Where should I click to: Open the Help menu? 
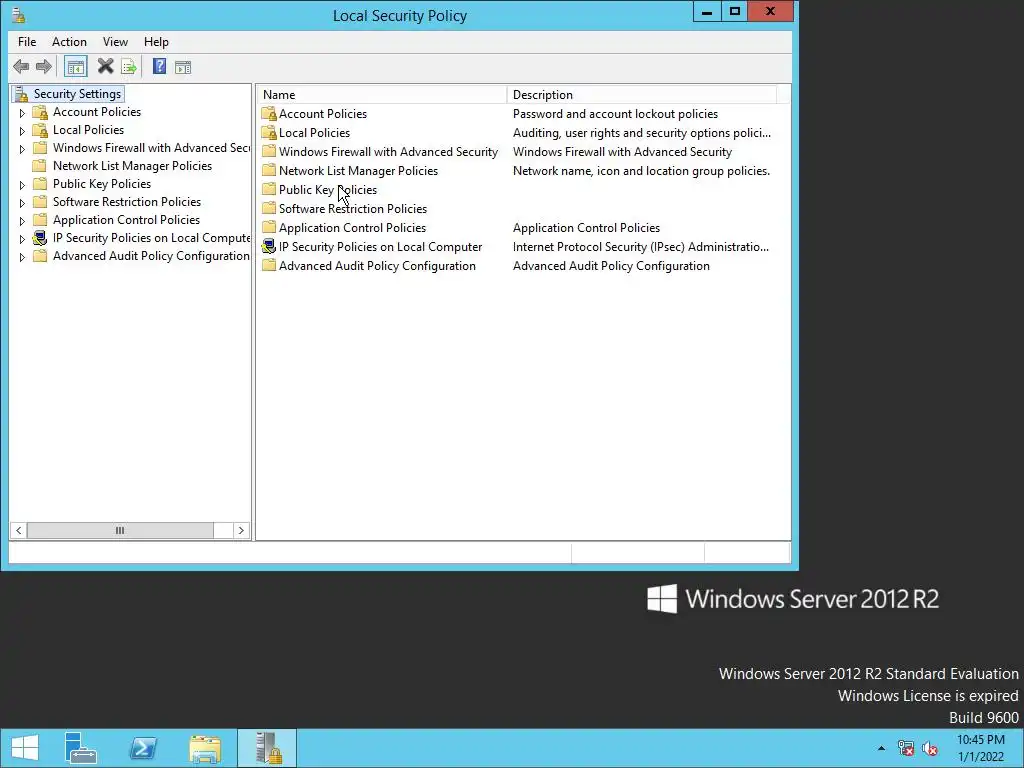(156, 42)
